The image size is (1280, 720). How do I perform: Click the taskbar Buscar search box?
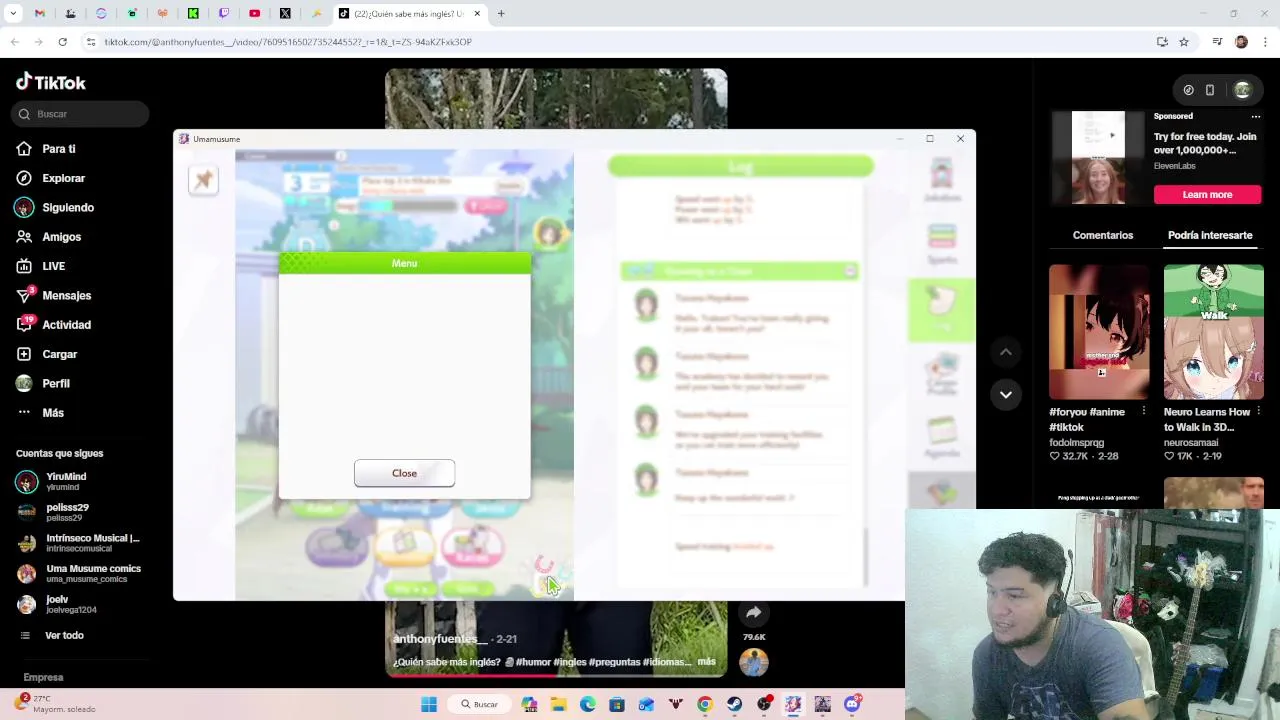click(479, 704)
